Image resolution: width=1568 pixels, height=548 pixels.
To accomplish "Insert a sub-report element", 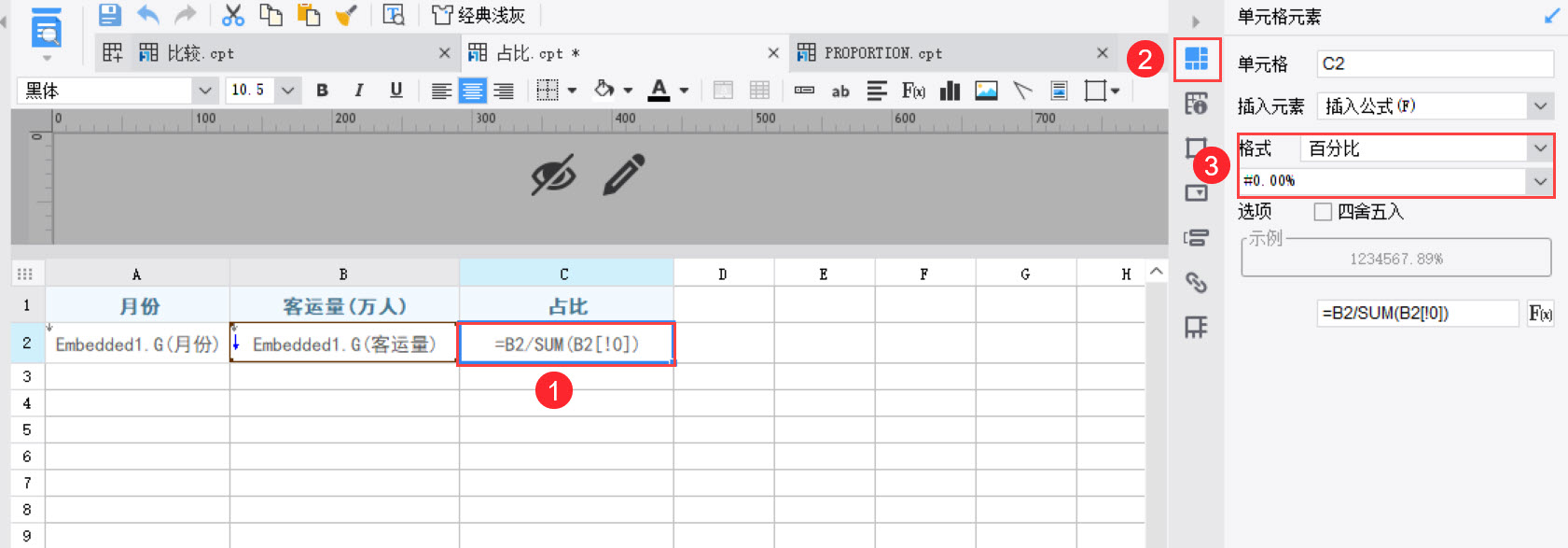I will click(x=1060, y=91).
